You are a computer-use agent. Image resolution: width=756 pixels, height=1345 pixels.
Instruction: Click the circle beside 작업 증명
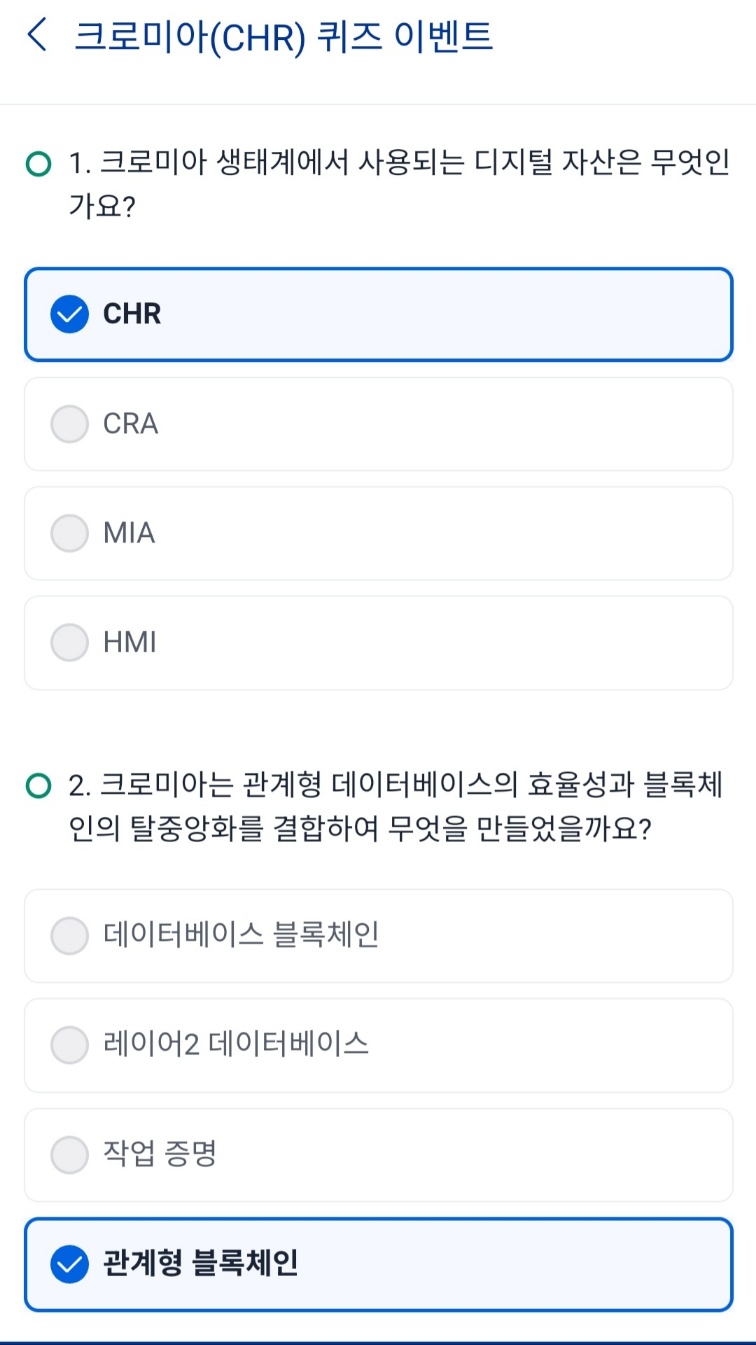click(69, 1155)
